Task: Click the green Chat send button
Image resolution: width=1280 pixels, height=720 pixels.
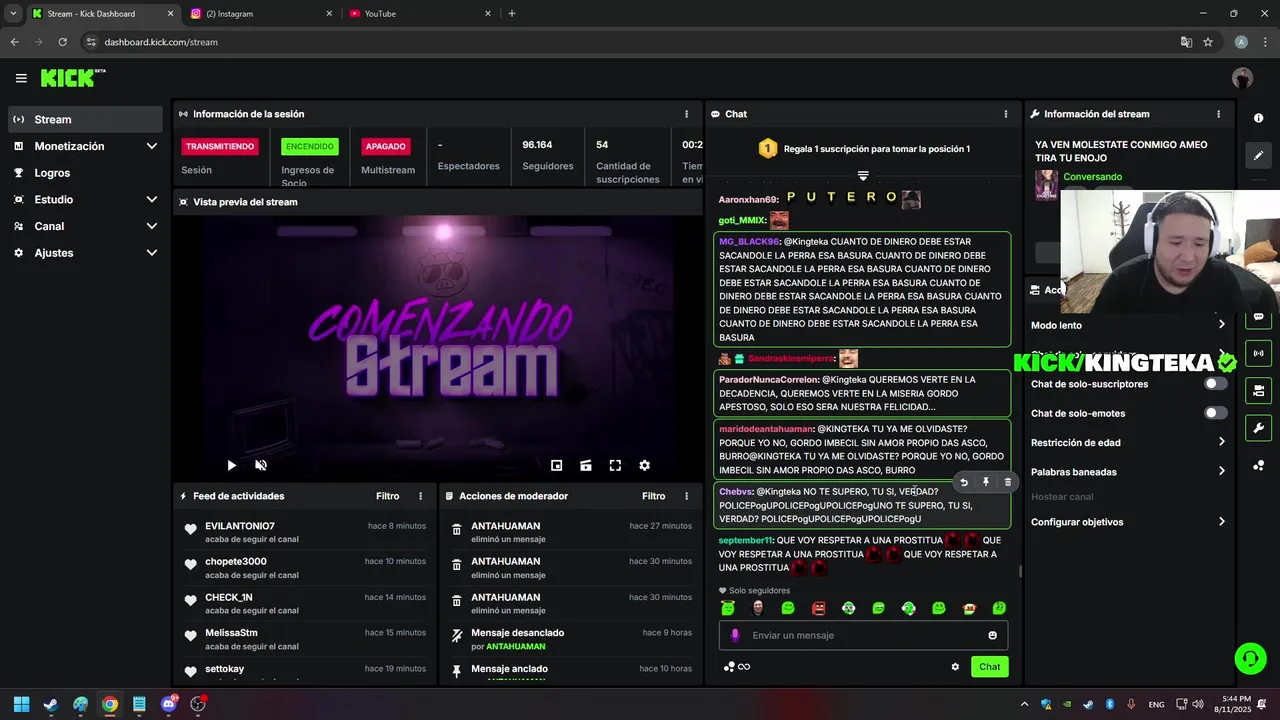Action: coord(989,667)
